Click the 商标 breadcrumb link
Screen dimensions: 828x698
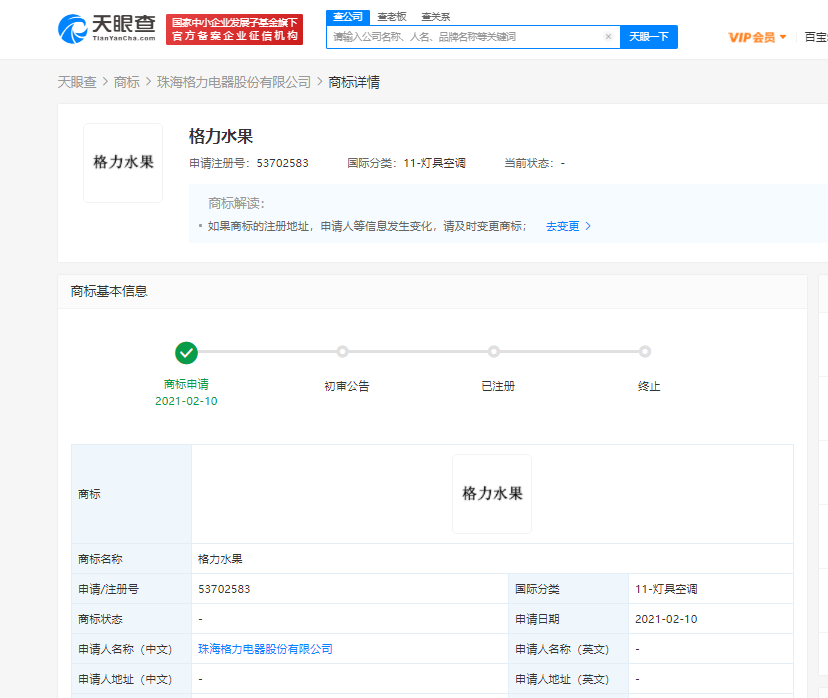126,82
